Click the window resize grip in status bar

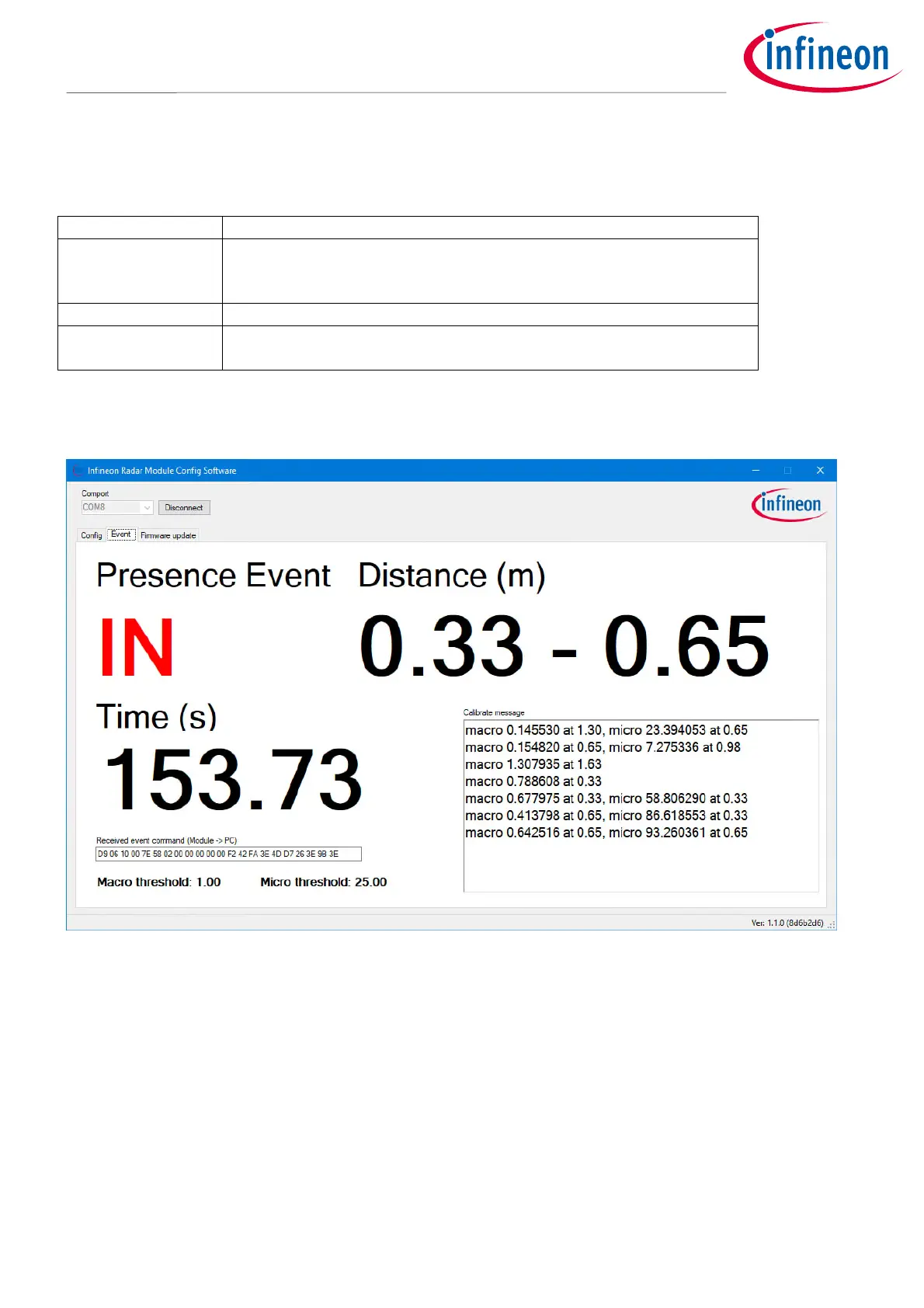832,924
